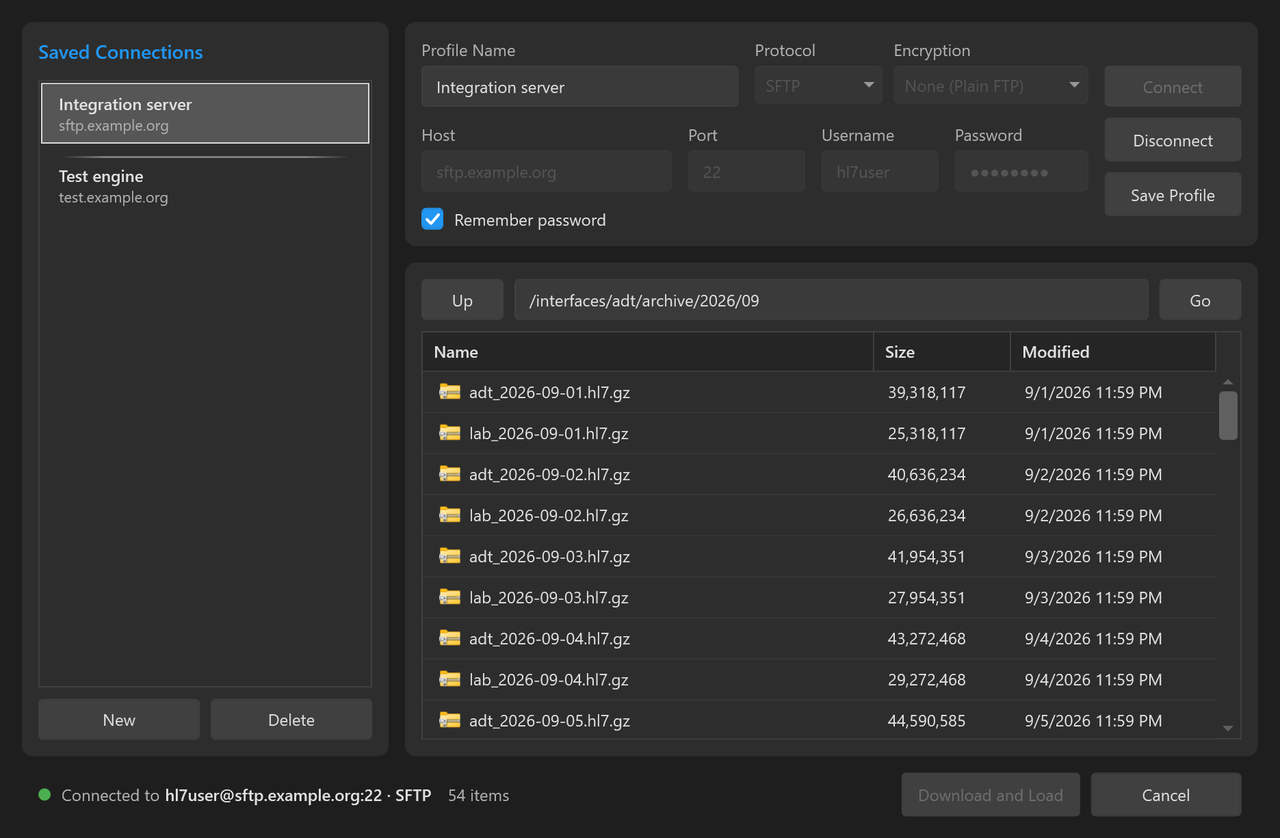Image resolution: width=1280 pixels, height=838 pixels.
Task: Click size value 43,272,468
Action: tap(927, 639)
